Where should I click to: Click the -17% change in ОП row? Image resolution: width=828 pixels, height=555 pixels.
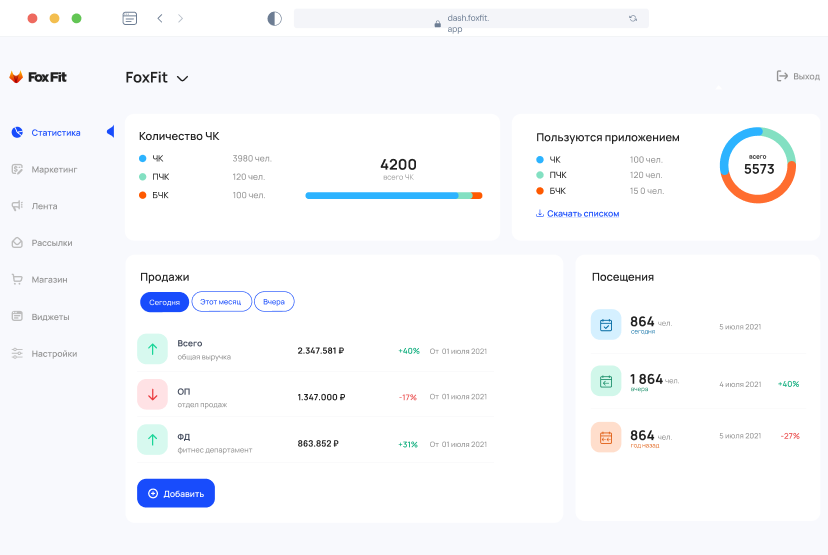point(408,397)
